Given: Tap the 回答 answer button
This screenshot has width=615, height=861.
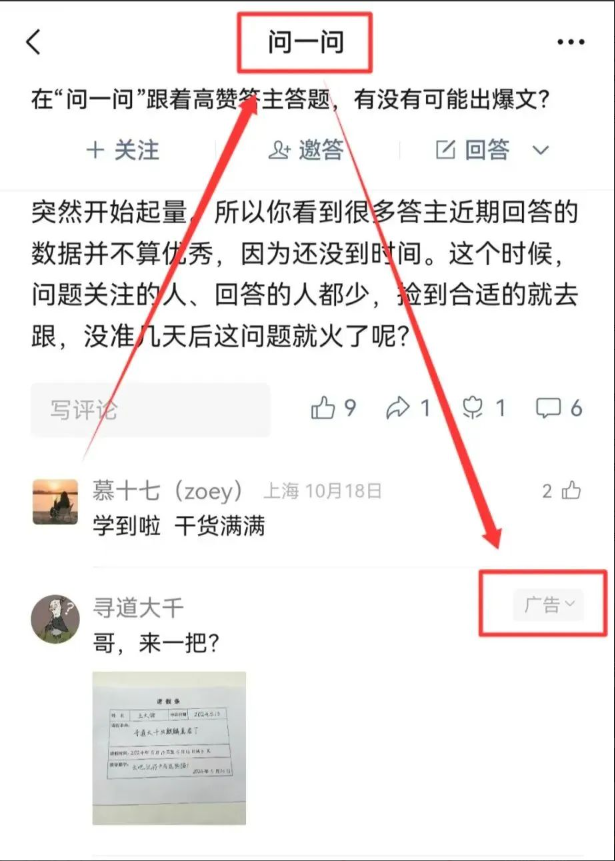Looking at the screenshot, I should coord(473,149).
